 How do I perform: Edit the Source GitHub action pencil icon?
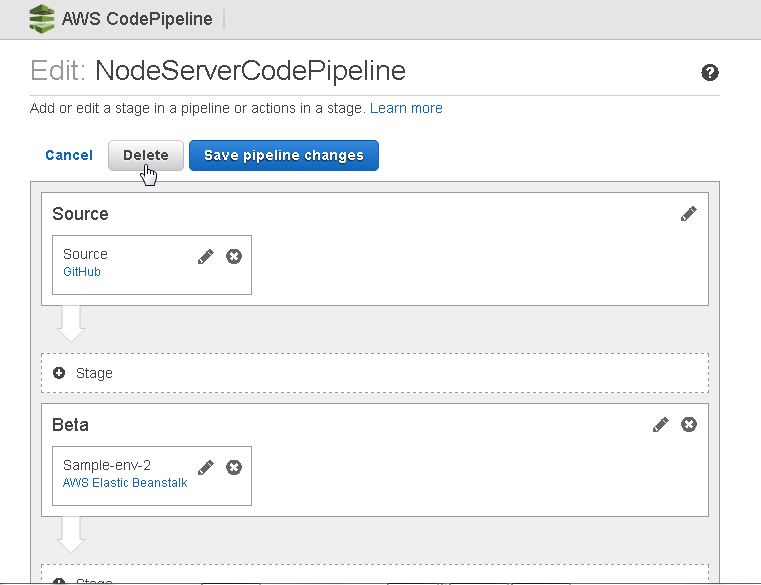pos(206,256)
